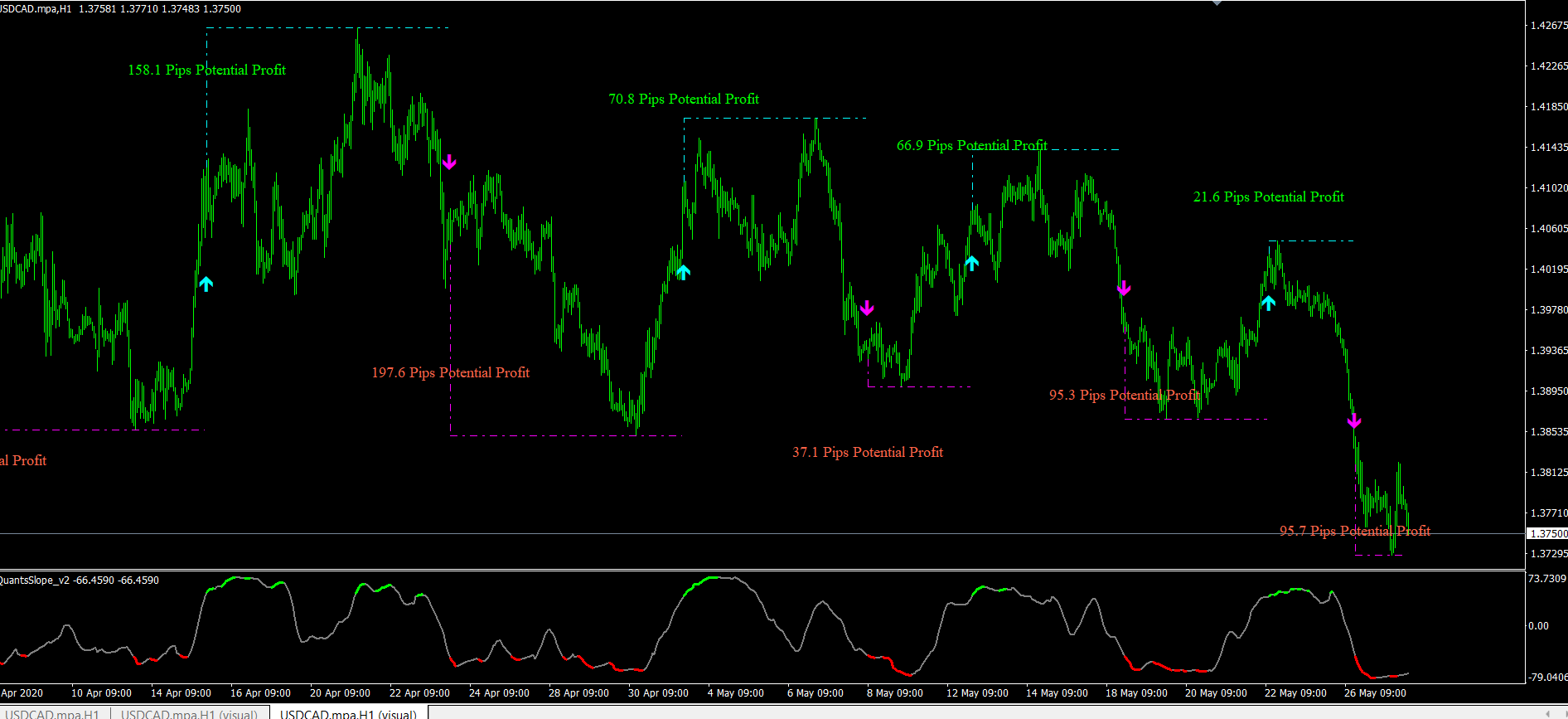Viewport: 1568px width, 719px height.
Task: Click '10 Apr 09:00' on time axis
Action: point(101,692)
